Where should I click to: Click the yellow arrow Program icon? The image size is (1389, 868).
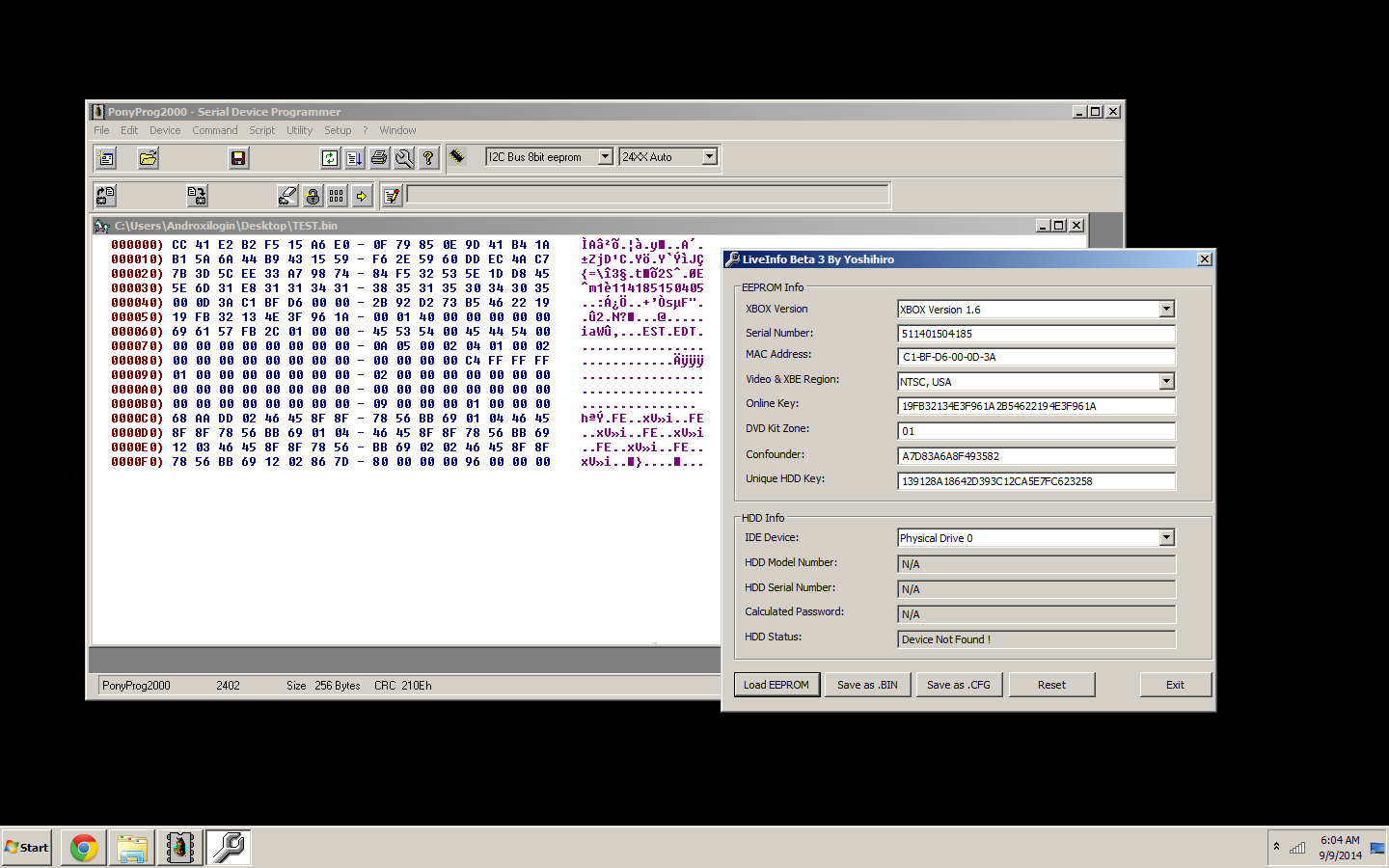pos(362,196)
